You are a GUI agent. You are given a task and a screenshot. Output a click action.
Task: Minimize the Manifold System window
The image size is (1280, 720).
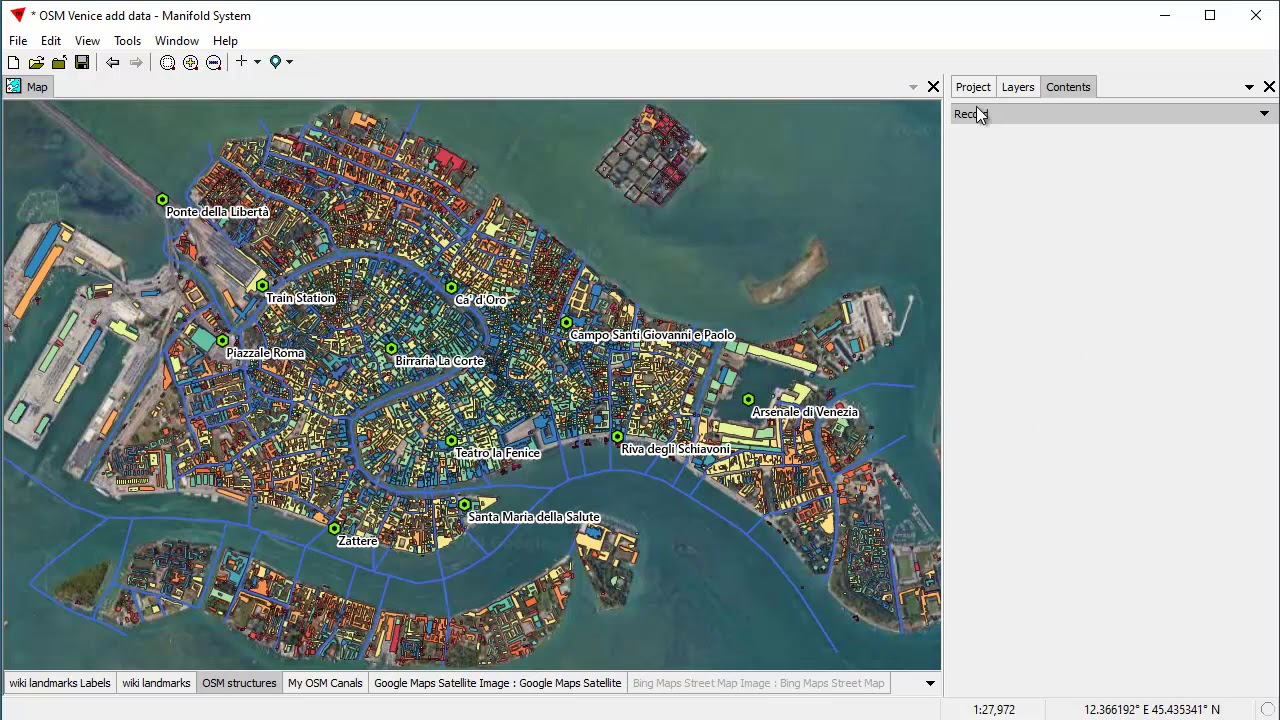[x=1164, y=15]
